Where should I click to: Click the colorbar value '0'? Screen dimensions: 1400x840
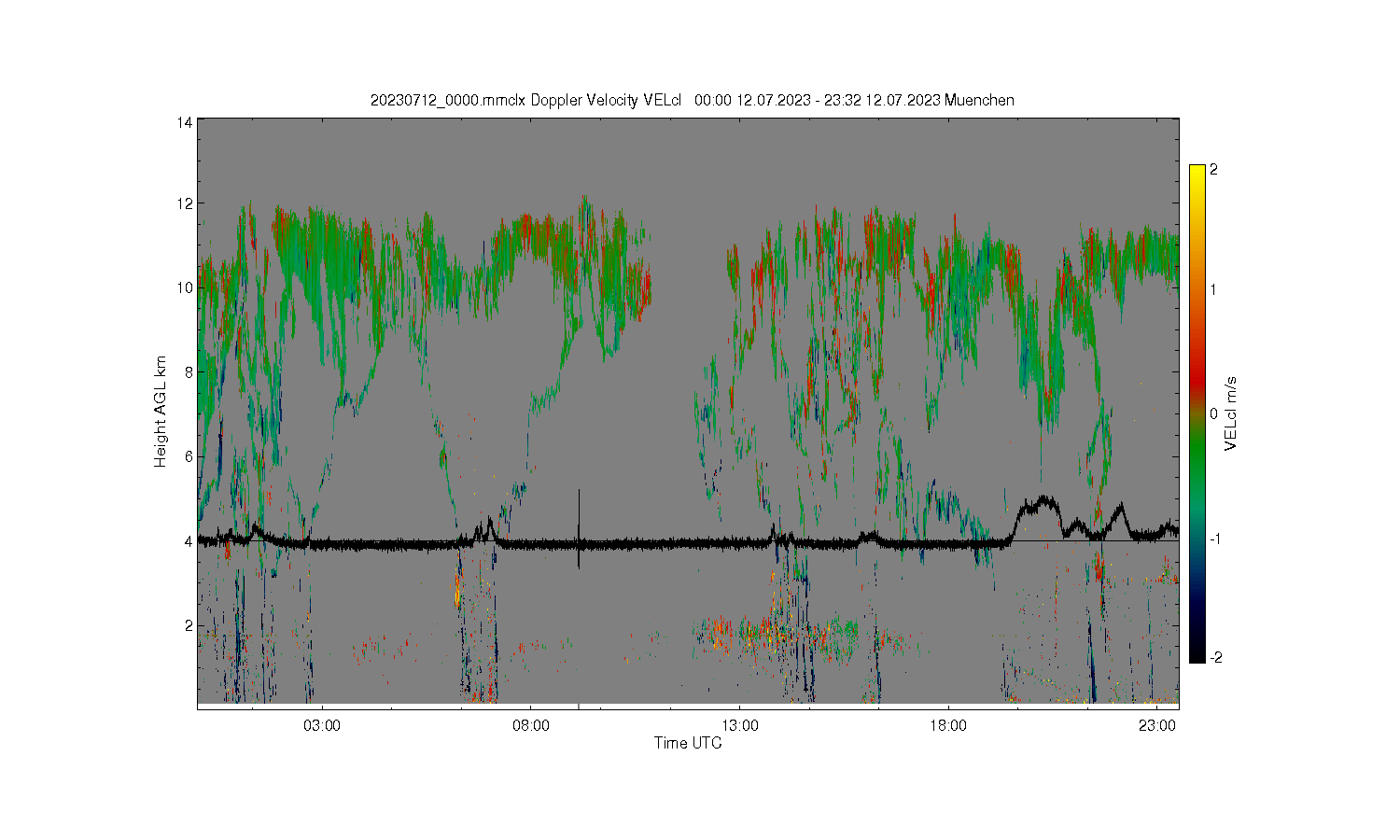pyautogui.click(x=1213, y=413)
